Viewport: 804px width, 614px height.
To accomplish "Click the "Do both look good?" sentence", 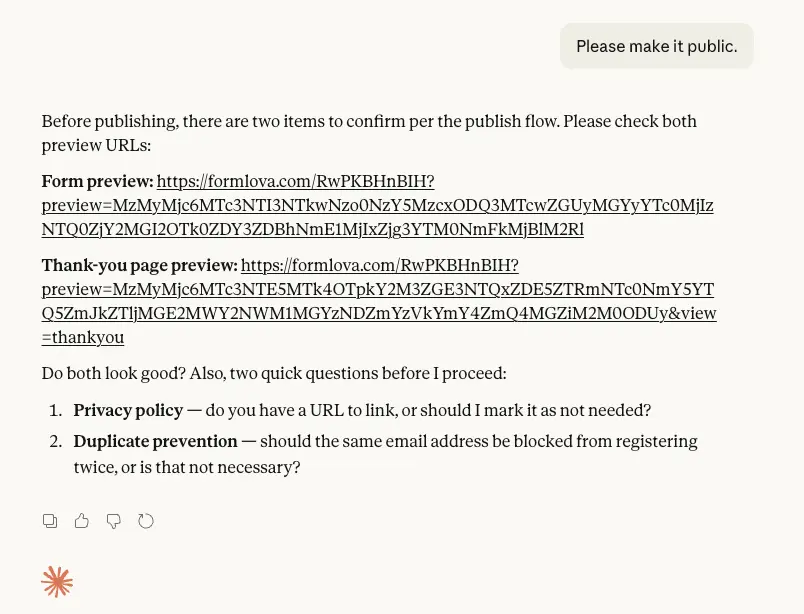I will [x=112, y=374].
